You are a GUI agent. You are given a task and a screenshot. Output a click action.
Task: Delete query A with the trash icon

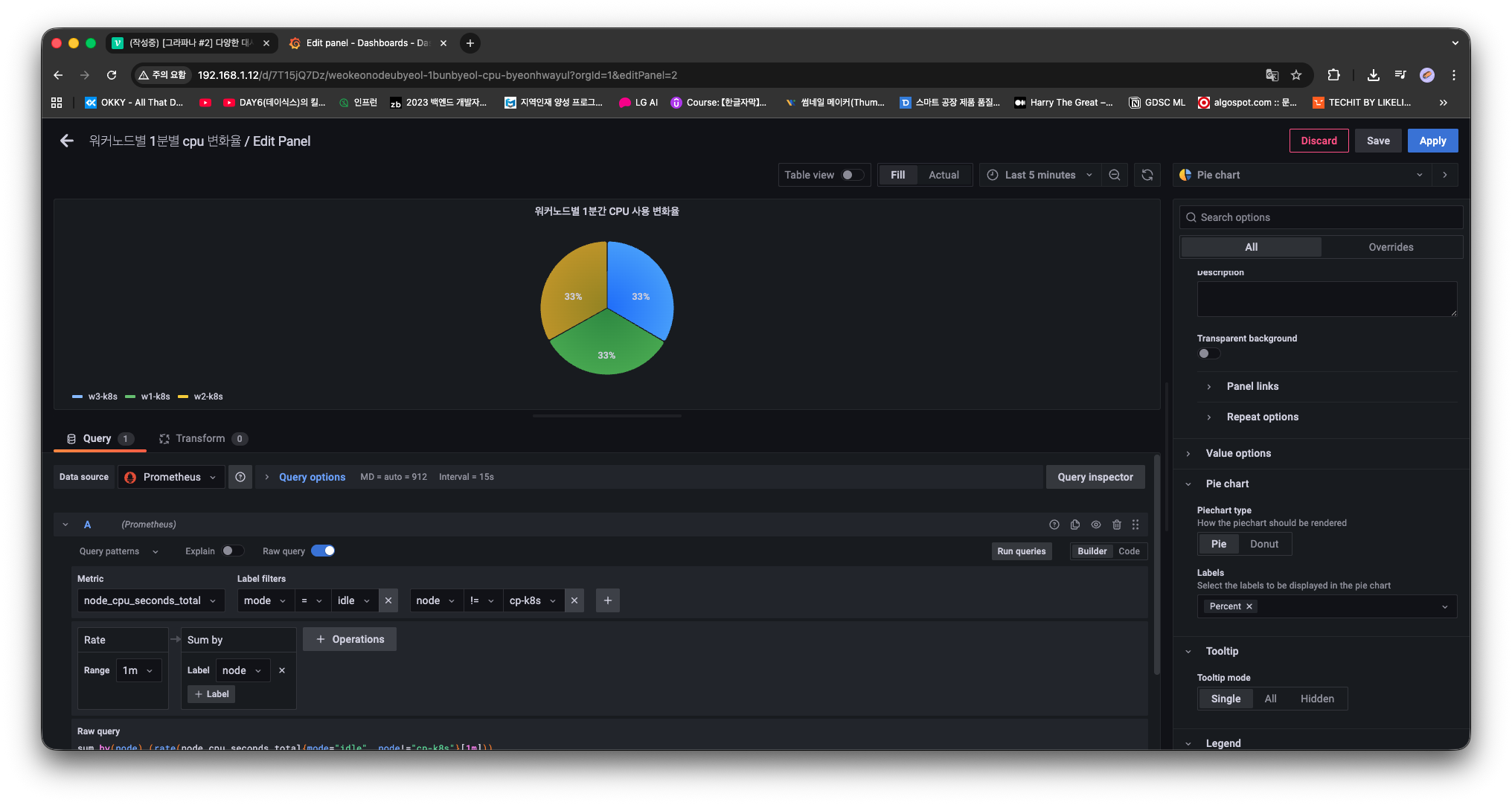point(1117,525)
